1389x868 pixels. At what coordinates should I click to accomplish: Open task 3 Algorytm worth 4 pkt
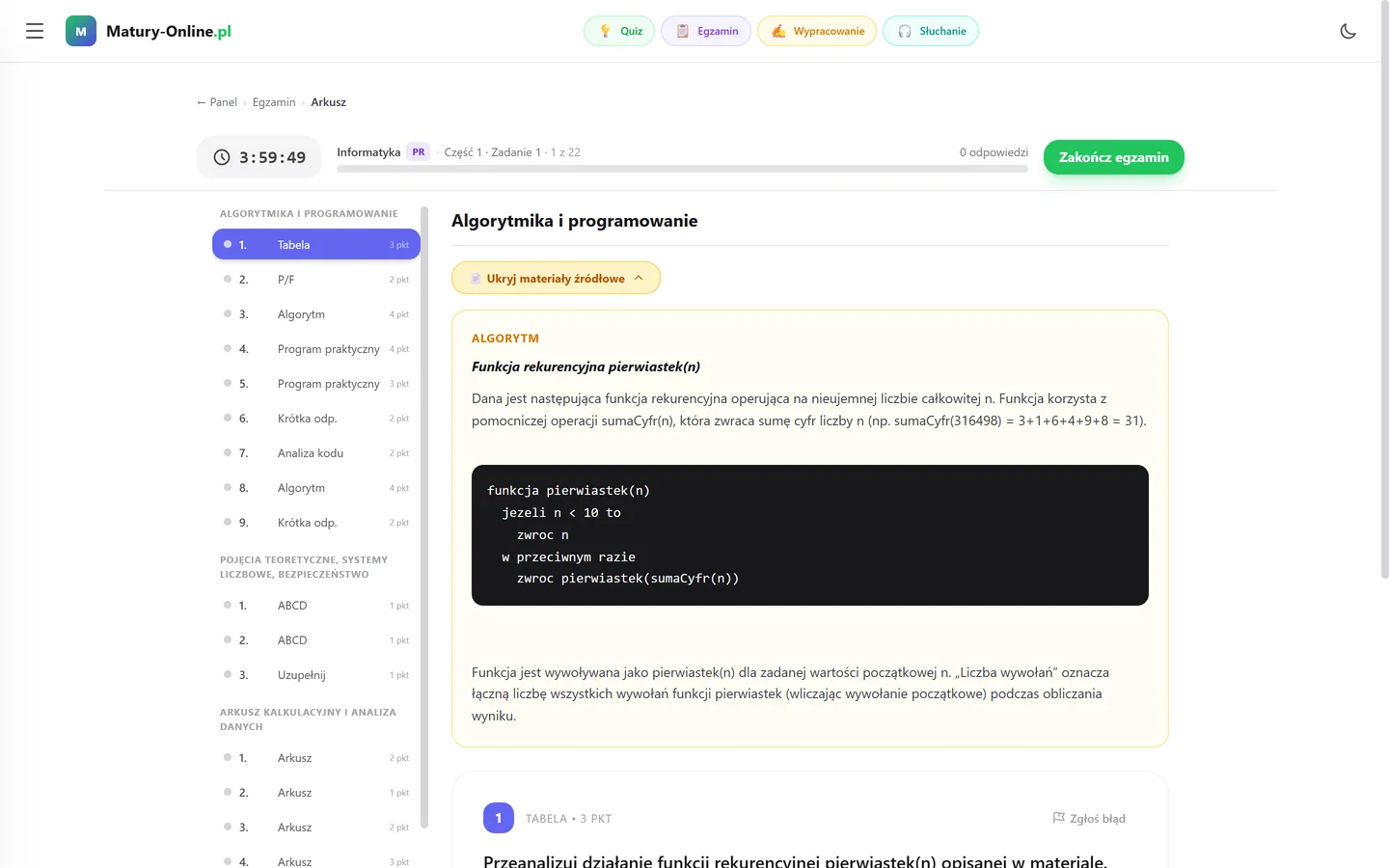tap(316, 314)
